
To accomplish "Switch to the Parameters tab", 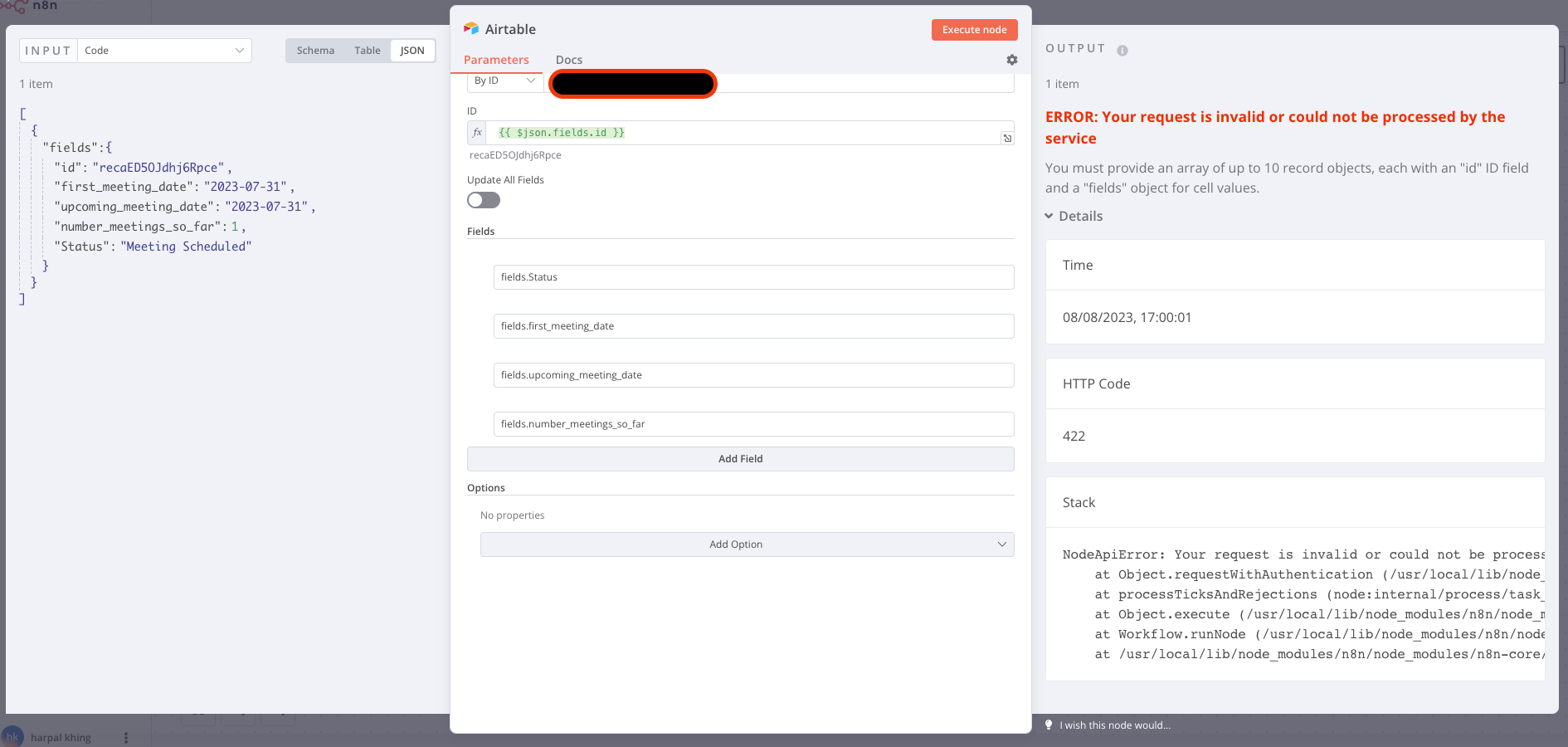I will pyautogui.click(x=496, y=60).
